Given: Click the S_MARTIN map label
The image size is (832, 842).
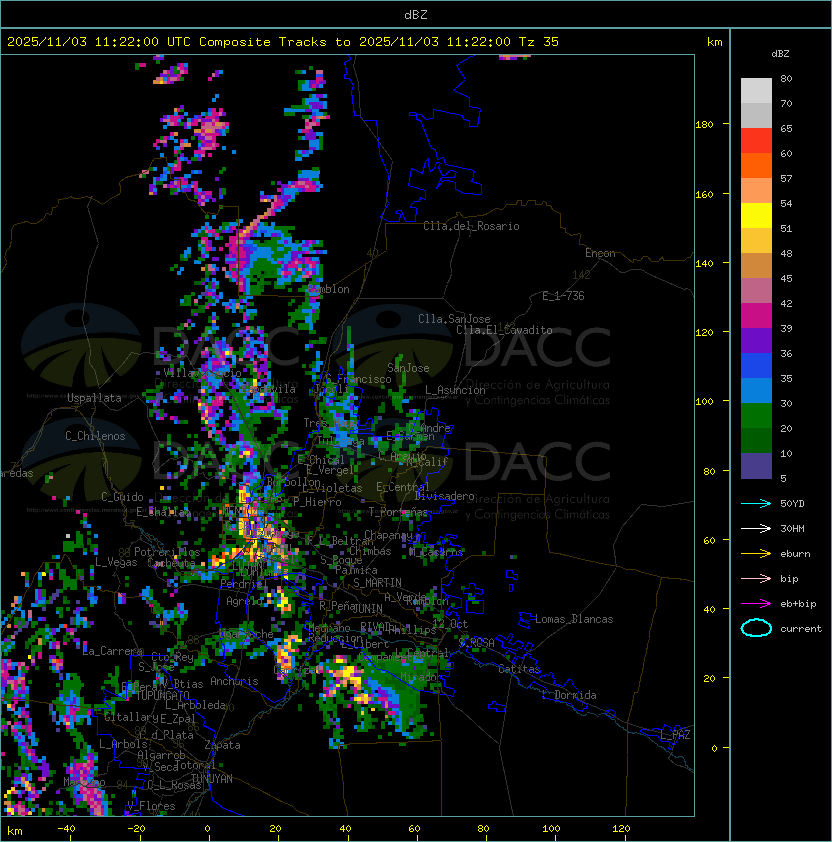Looking at the screenshot, I should coord(377,583).
